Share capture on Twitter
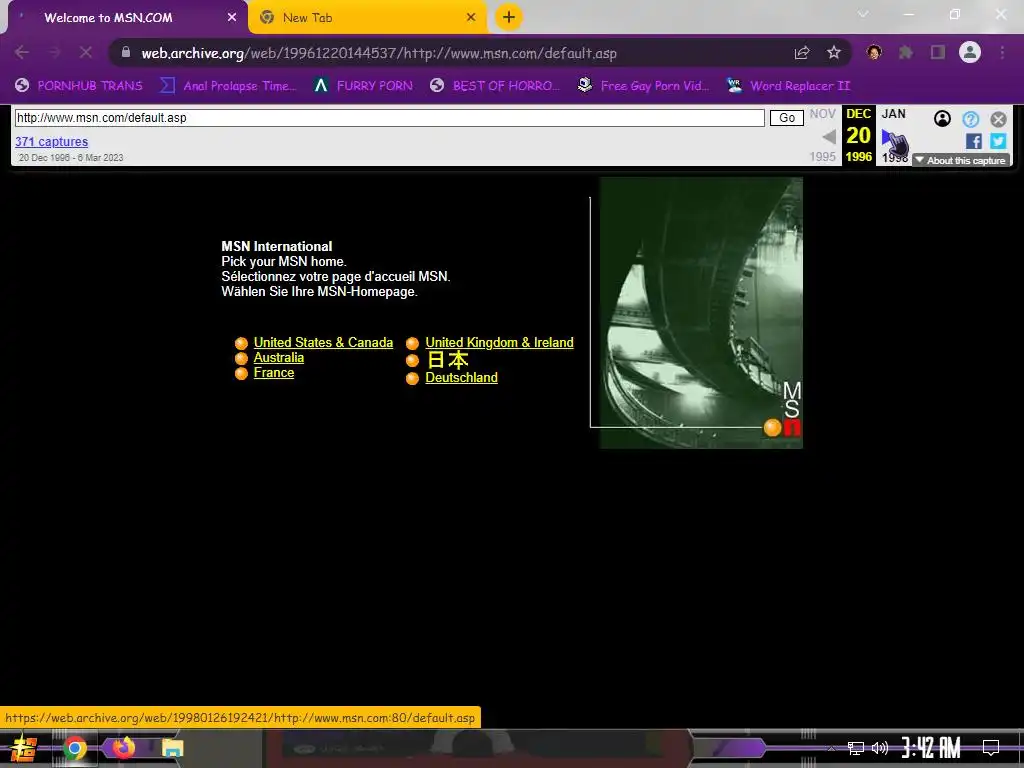This screenshot has width=1024, height=768. [998, 141]
